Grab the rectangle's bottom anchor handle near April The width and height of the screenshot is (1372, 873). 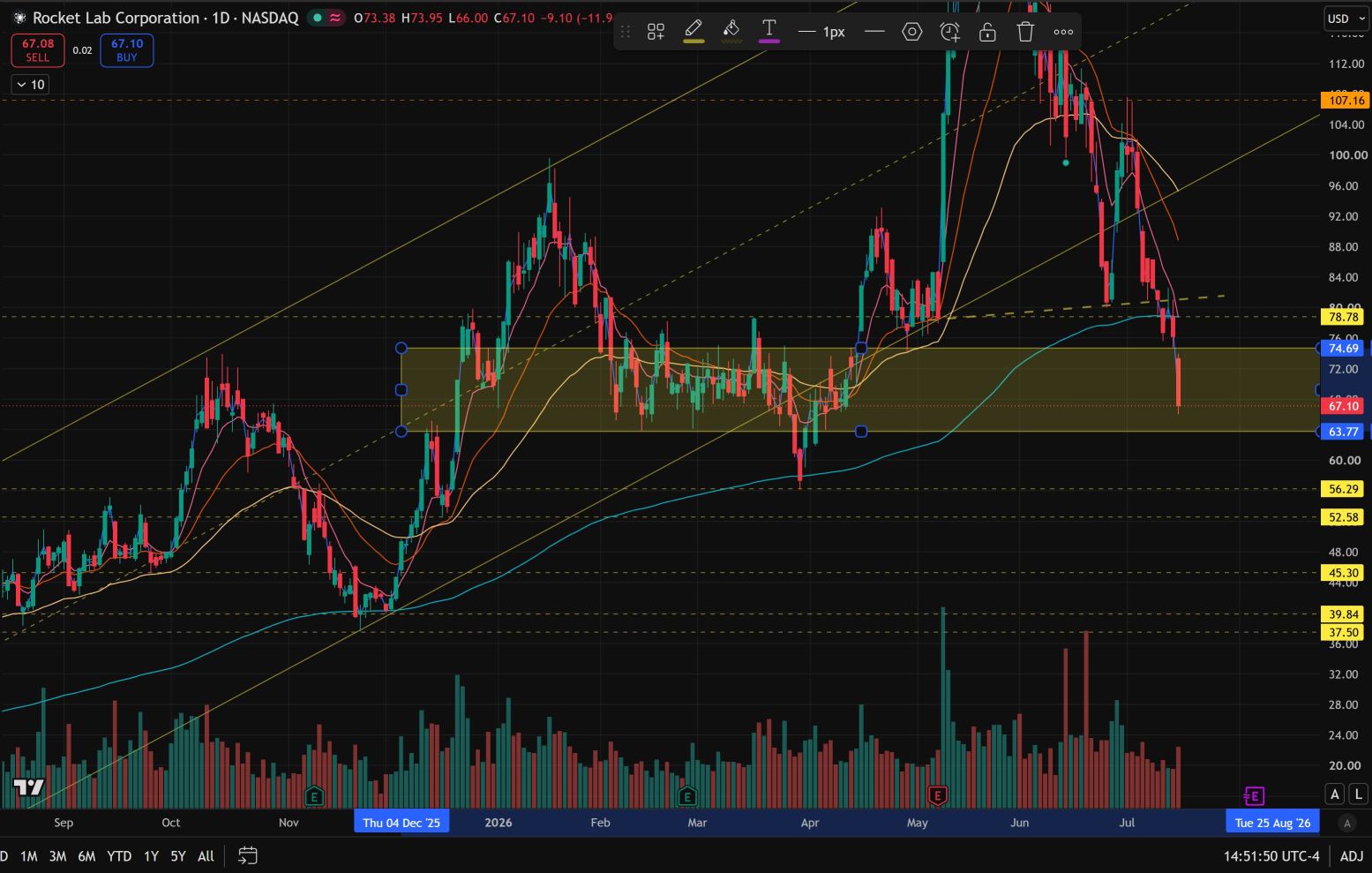[x=861, y=432]
